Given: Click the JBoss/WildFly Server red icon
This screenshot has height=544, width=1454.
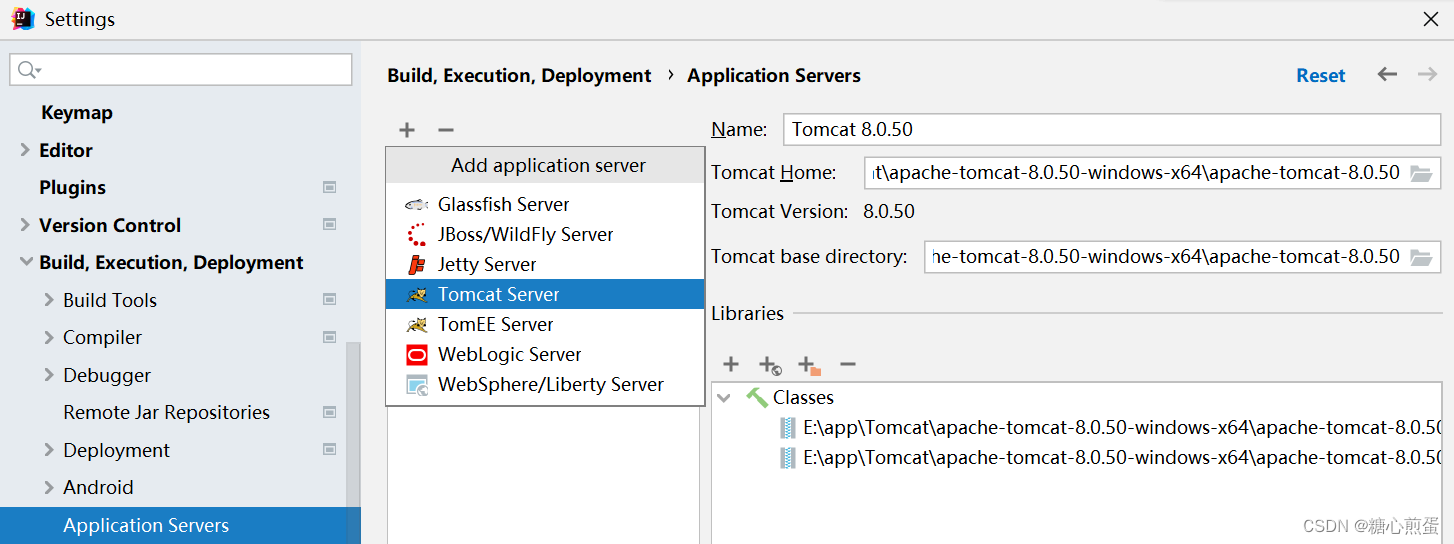Looking at the screenshot, I should (417, 234).
